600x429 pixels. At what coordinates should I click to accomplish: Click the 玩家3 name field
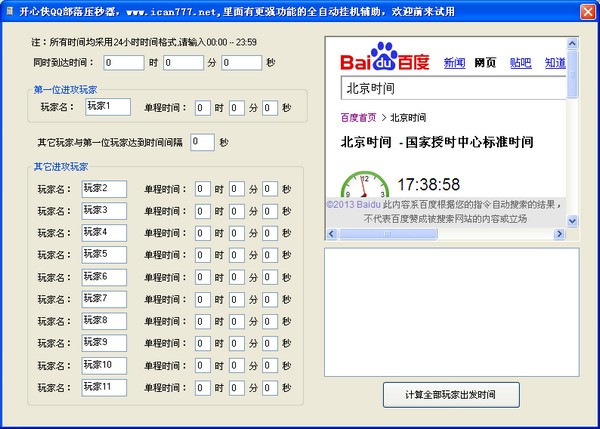(x=104, y=211)
